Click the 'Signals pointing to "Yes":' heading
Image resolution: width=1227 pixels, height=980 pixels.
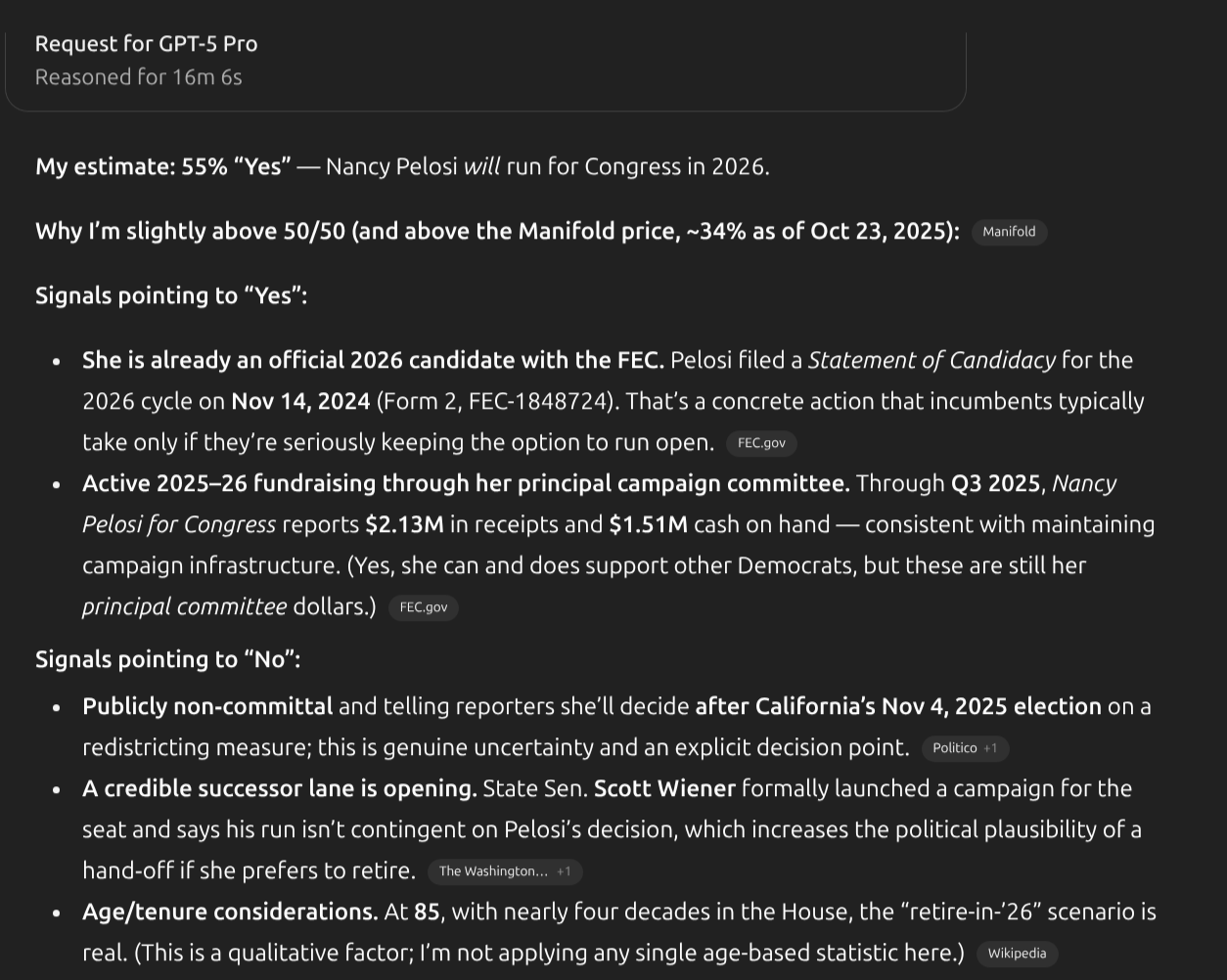(x=171, y=295)
